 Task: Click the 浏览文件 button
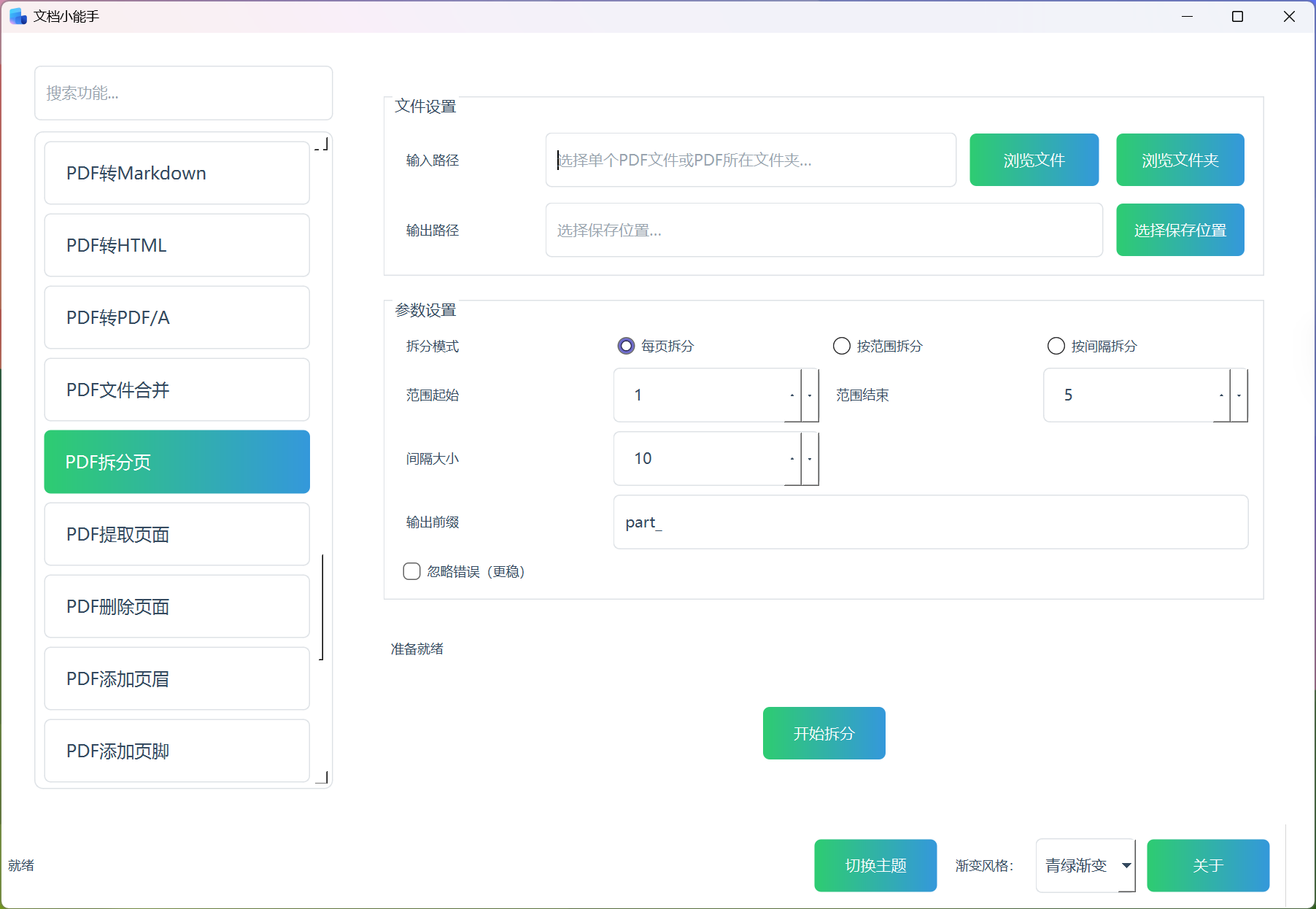[x=1034, y=160]
